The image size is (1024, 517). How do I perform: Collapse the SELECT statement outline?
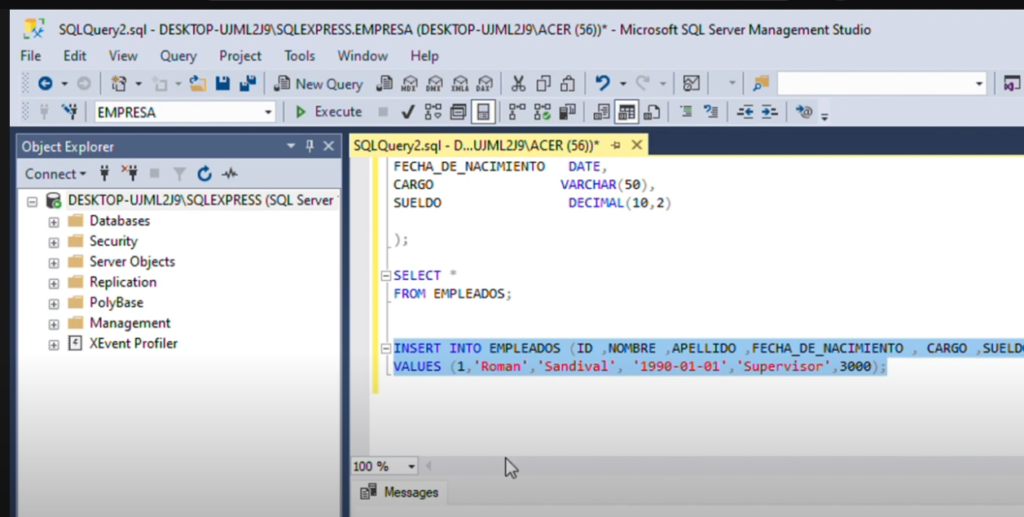pyautogui.click(x=386, y=276)
